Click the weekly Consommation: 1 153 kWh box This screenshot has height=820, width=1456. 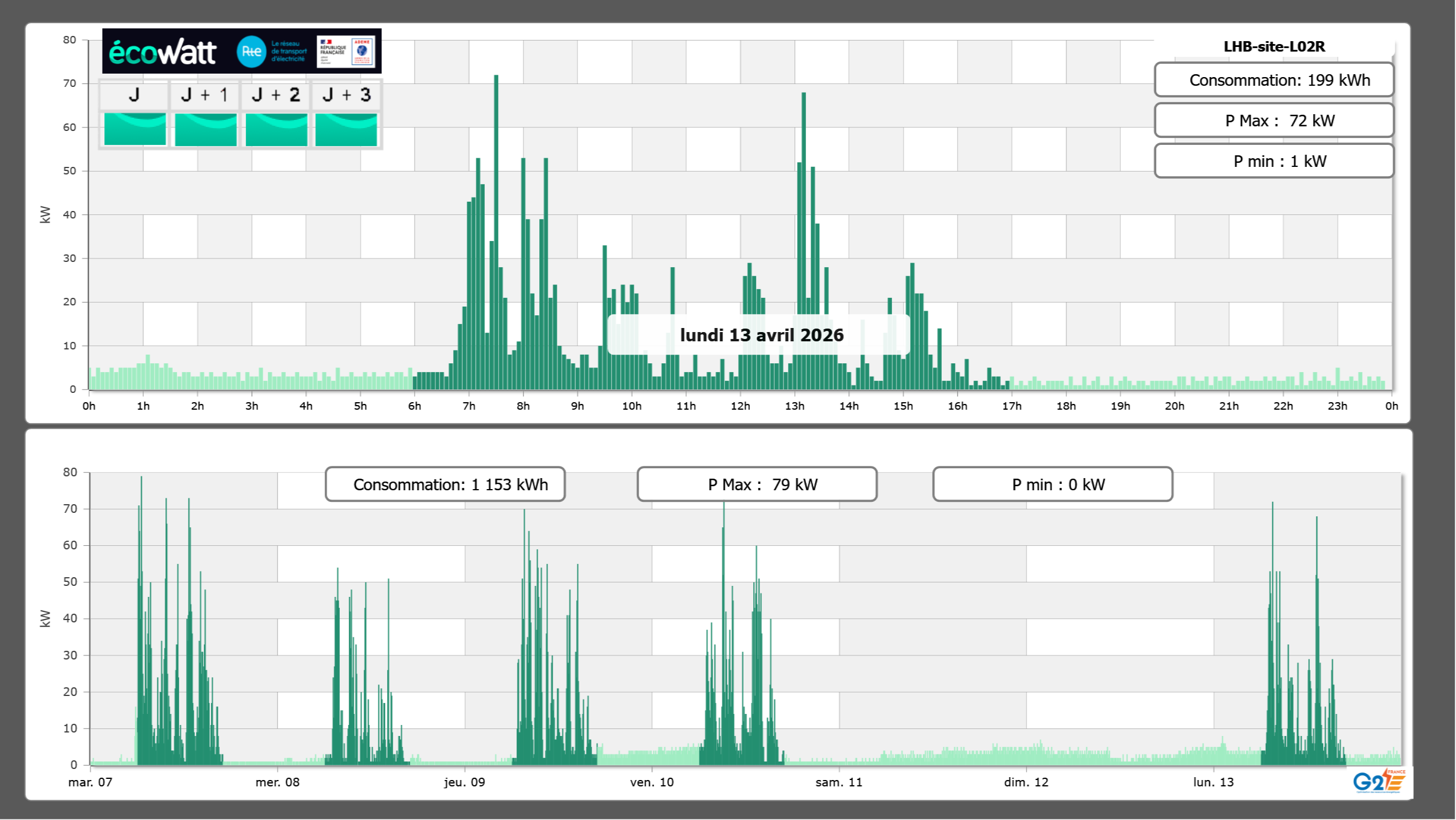[x=445, y=484]
